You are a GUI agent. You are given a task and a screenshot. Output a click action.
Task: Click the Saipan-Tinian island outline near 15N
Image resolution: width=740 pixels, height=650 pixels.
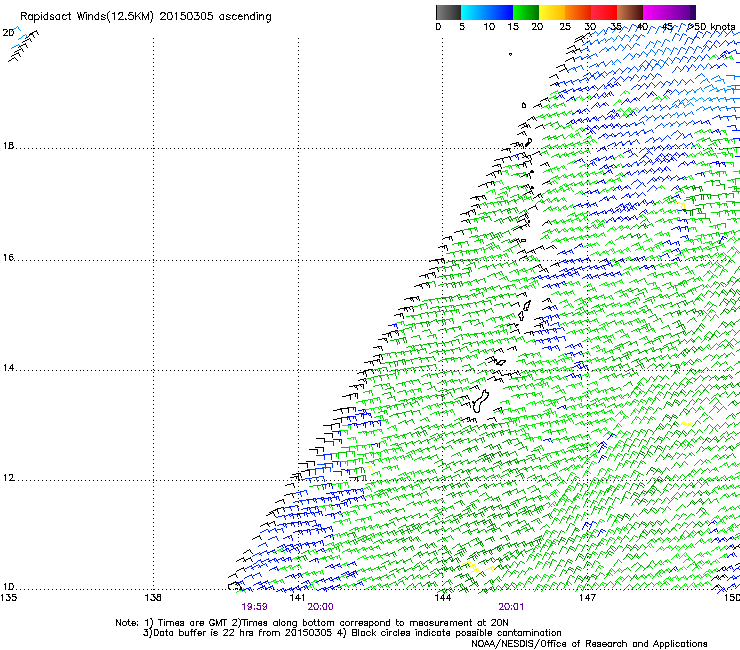[525, 310]
